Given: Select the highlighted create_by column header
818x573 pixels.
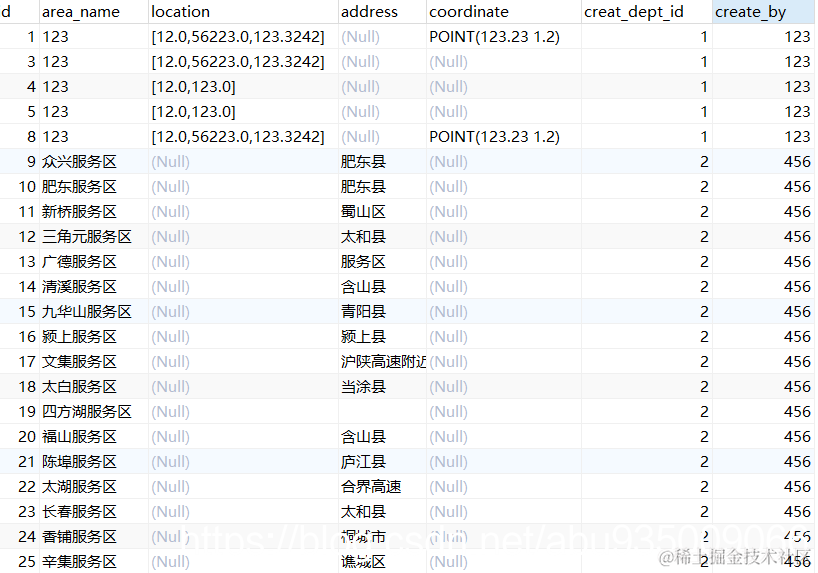Looking at the screenshot, I should coord(763,11).
